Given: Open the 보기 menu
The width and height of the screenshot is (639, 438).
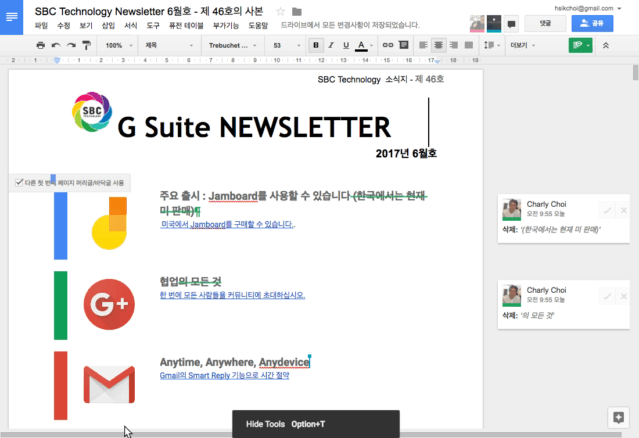Looking at the screenshot, I should pyautogui.click(x=86, y=26).
